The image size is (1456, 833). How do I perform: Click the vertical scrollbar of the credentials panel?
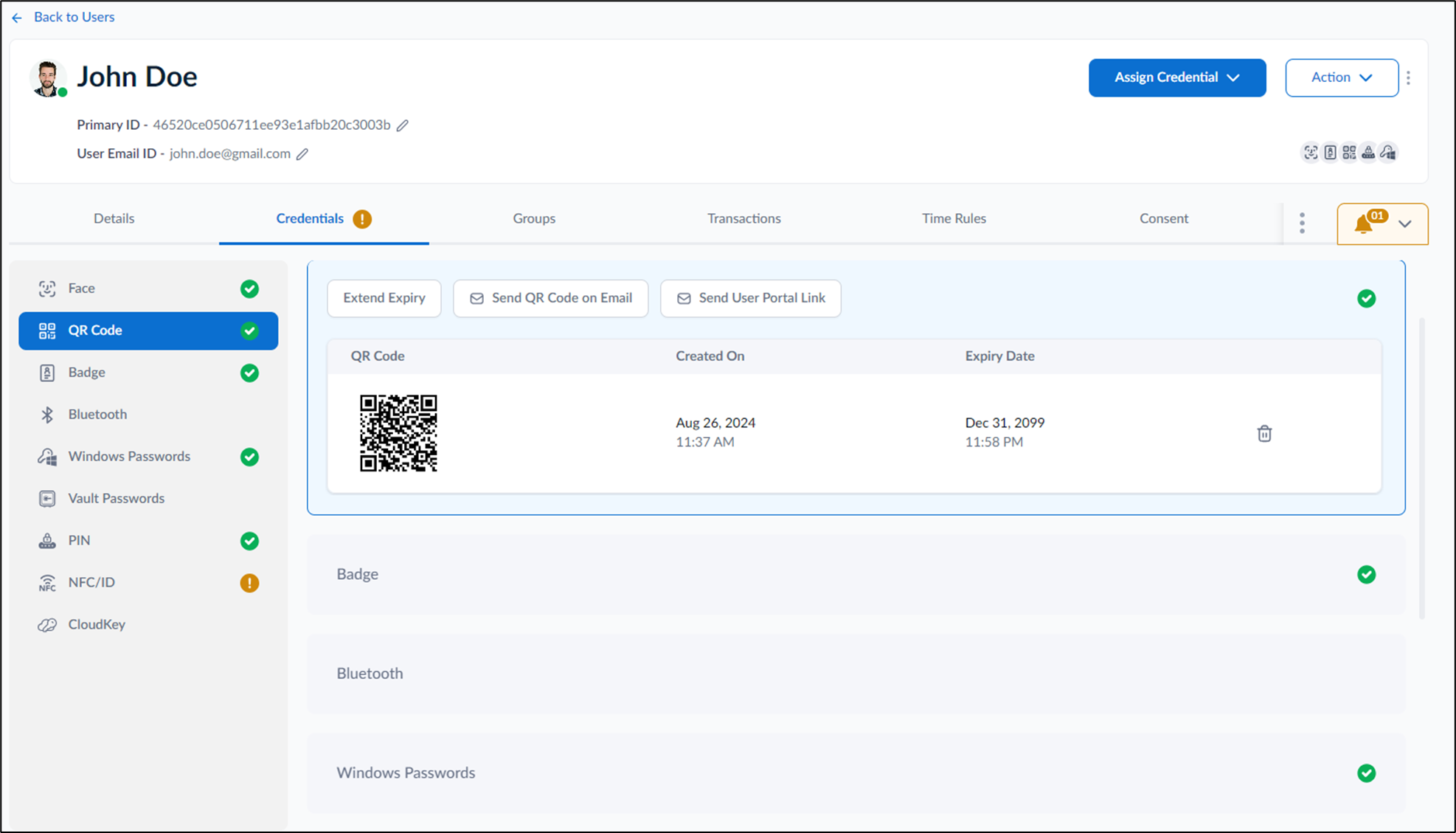click(1421, 469)
